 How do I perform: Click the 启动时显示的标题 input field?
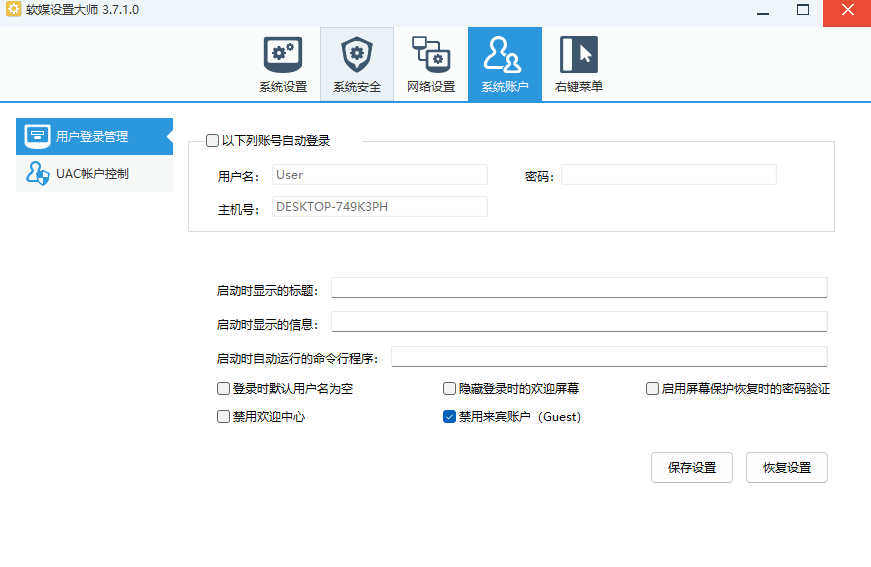click(579, 289)
